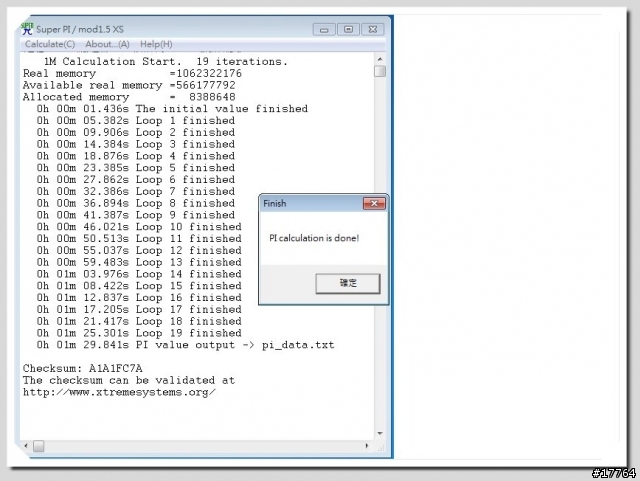640x481 pixels.
Task: Maximize the Super PI window
Action: click(348, 29)
